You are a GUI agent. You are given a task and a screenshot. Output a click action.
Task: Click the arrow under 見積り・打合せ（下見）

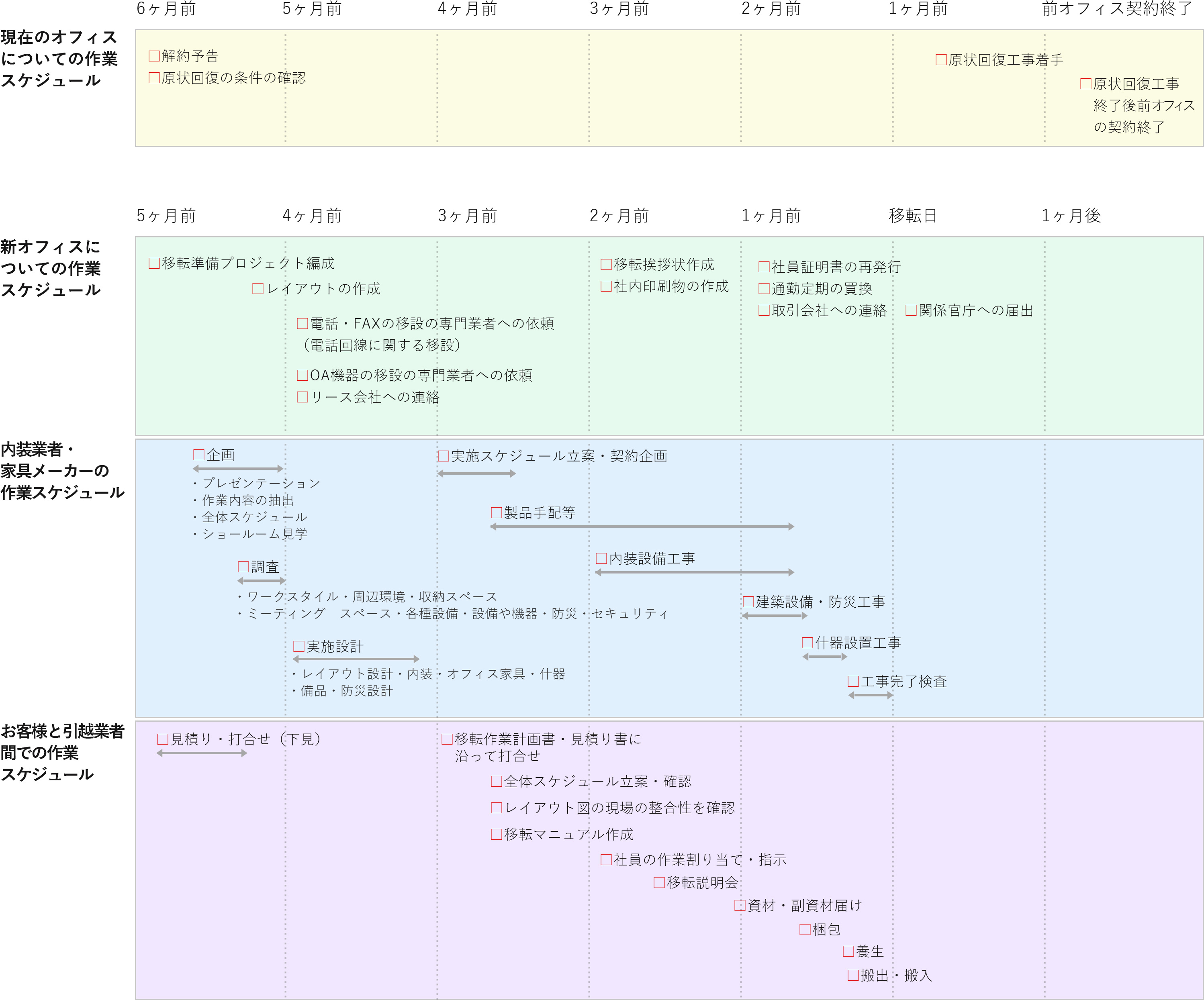pos(202,753)
